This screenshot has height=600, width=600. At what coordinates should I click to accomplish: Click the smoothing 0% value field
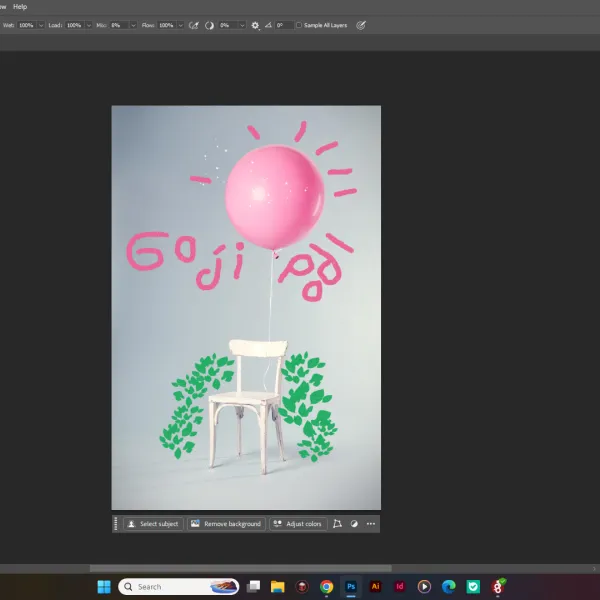(x=228, y=25)
